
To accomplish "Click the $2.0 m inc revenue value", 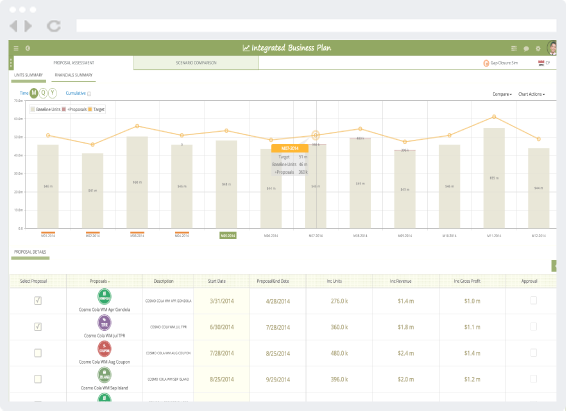I will (x=406, y=380).
